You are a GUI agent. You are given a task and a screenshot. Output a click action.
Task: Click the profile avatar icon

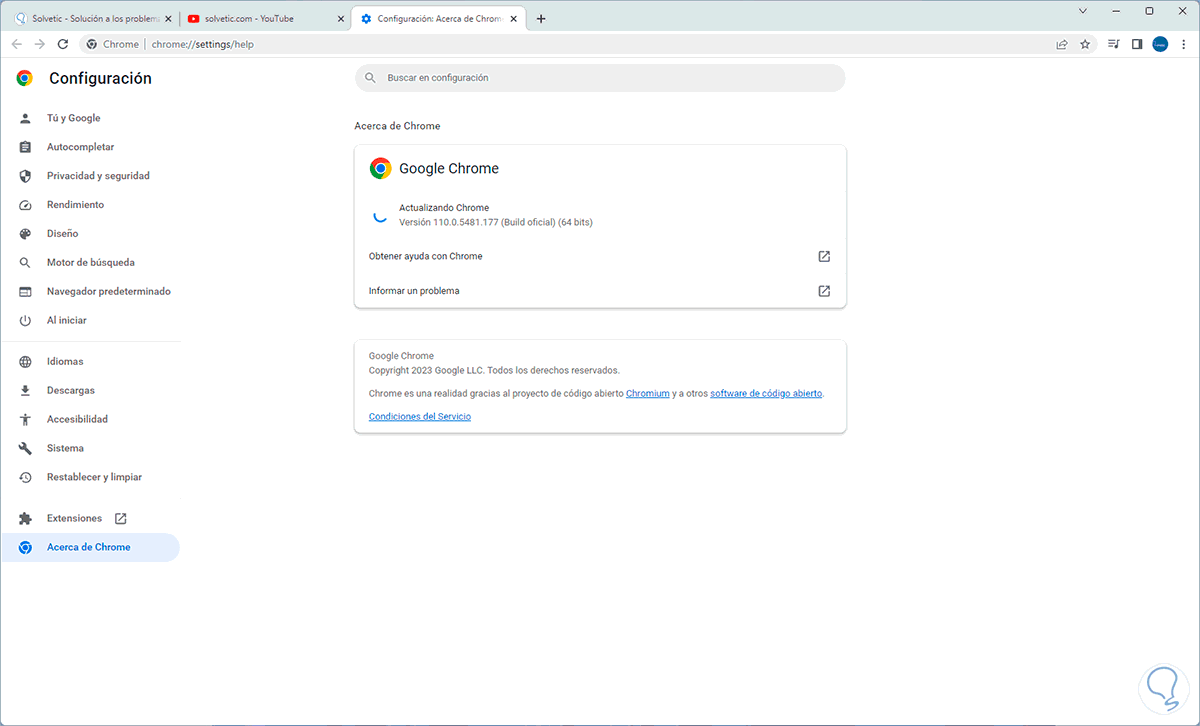pos(1160,44)
